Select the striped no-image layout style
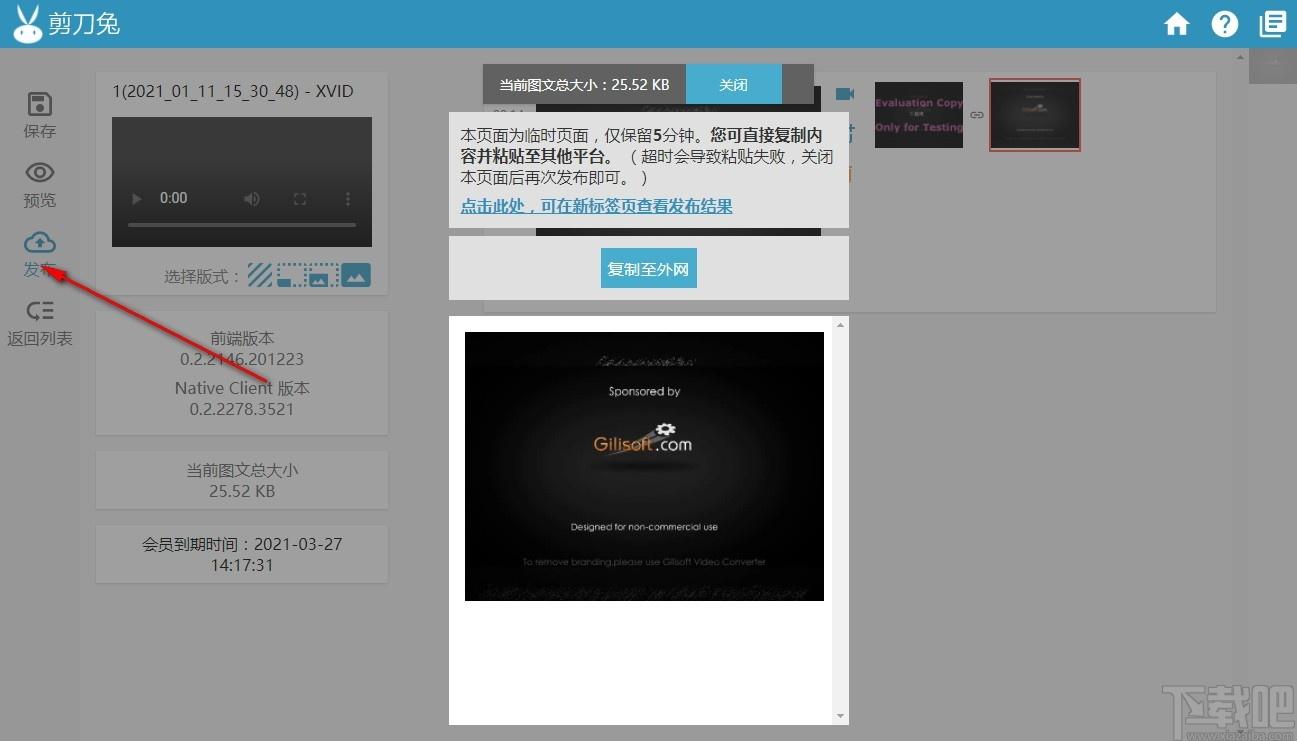Screen dimensions: 1297x741 pos(260,275)
